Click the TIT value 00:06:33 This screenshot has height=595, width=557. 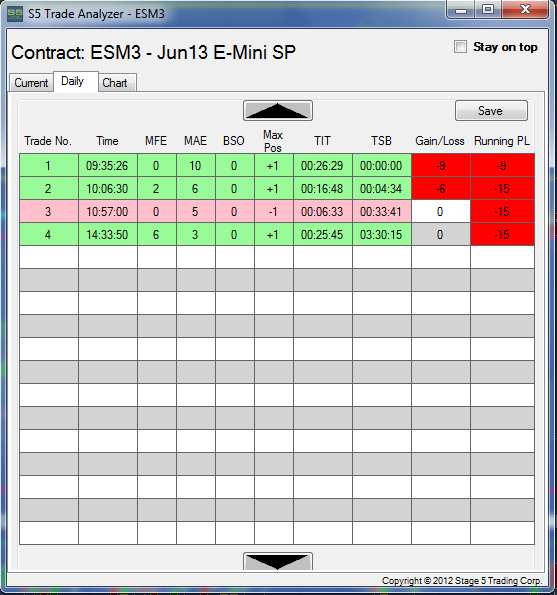click(x=323, y=211)
